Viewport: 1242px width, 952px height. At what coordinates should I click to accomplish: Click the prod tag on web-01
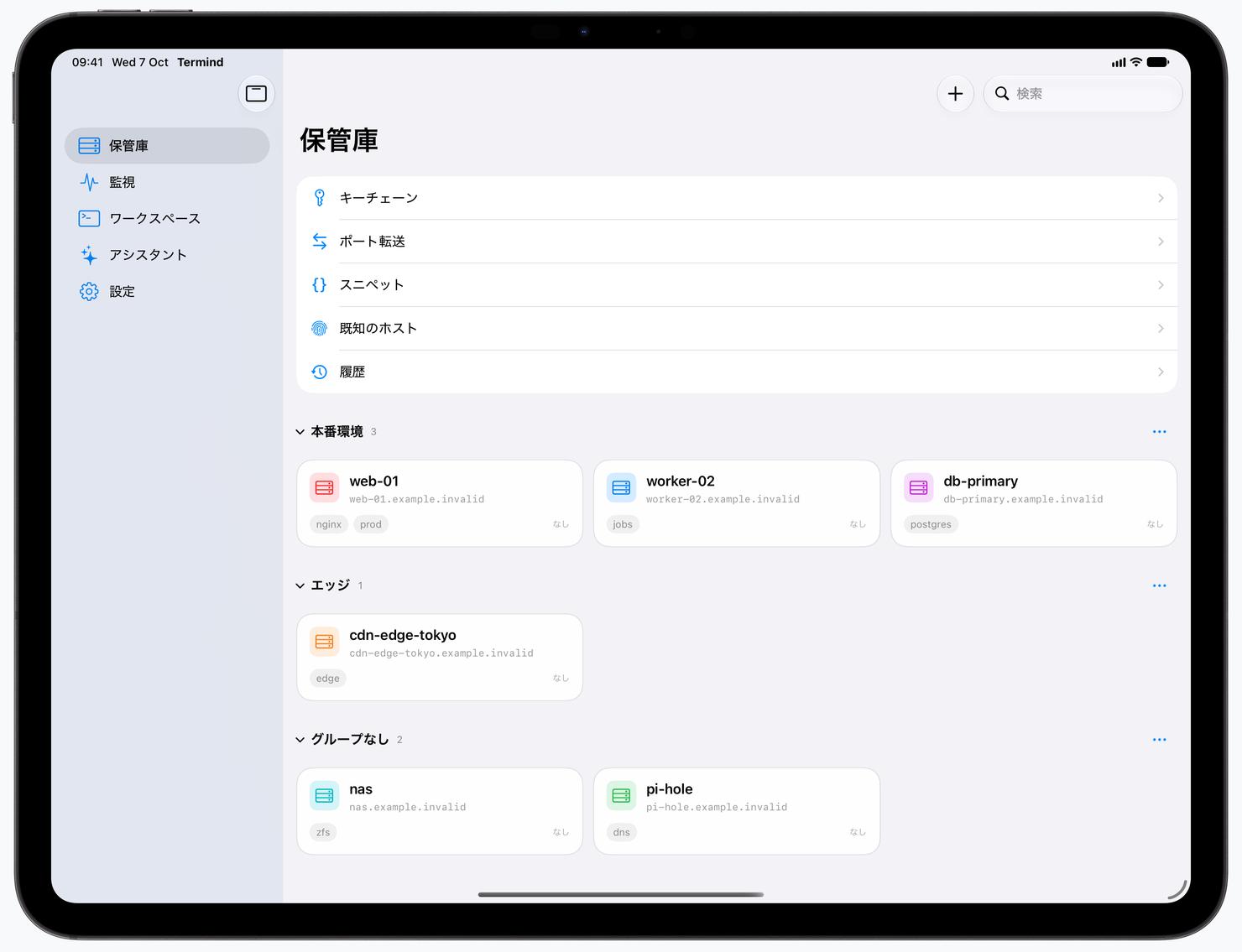coord(371,524)
